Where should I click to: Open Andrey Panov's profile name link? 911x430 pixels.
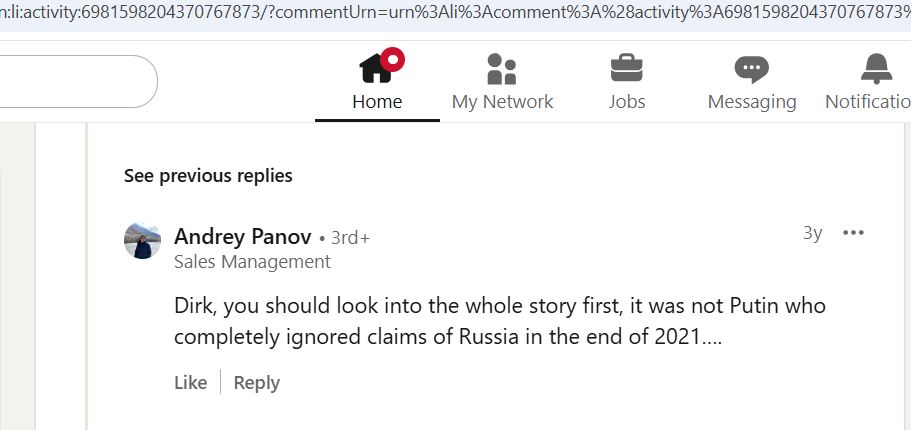(x=242, y=237)
